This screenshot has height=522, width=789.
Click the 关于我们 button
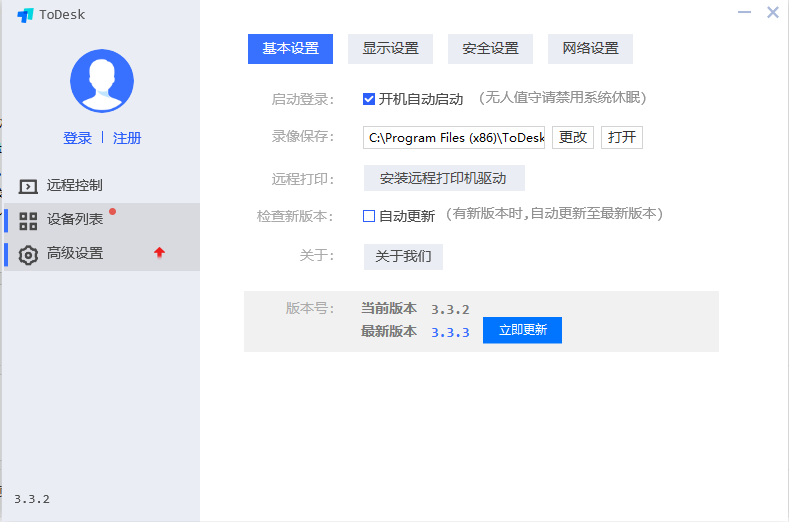pos(404,257)
